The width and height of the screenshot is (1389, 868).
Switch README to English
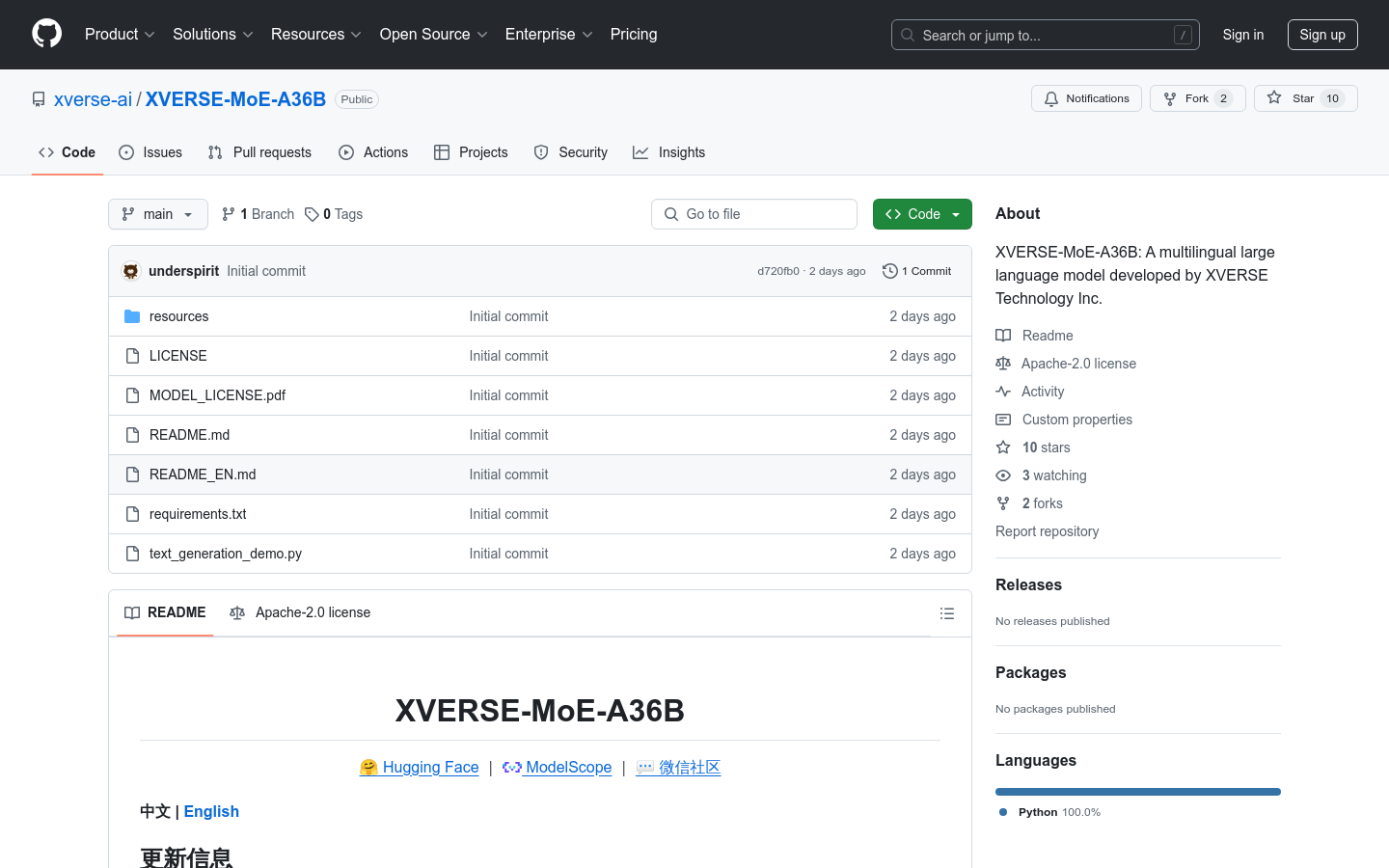click(x=211, y=811)
